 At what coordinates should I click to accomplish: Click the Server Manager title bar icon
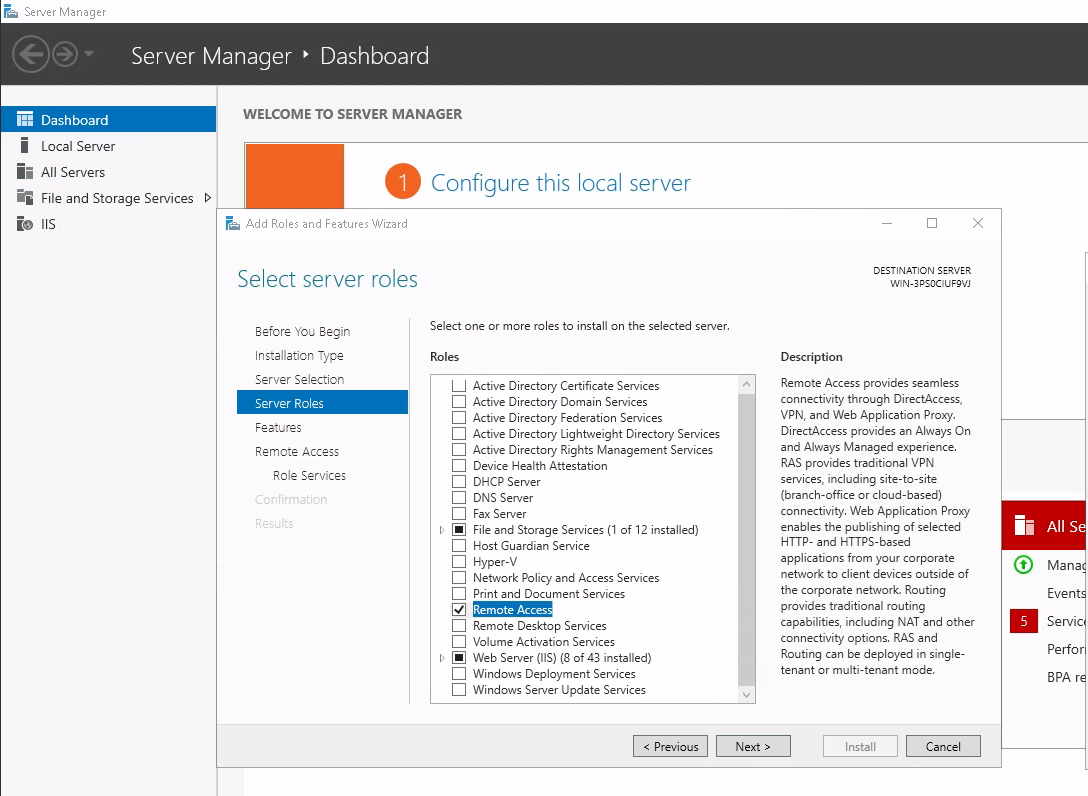tap(10, 12)
